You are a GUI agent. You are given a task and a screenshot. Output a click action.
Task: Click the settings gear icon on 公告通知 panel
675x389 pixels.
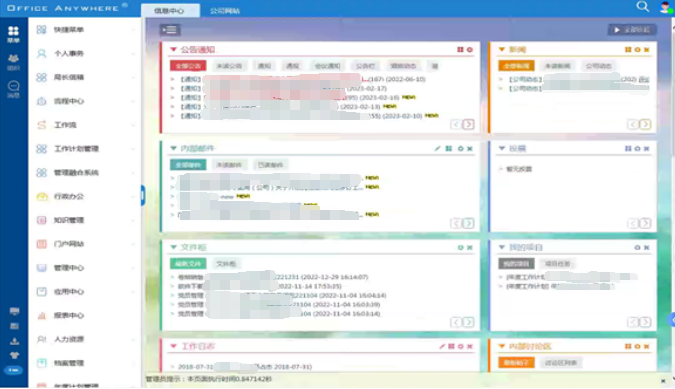[x=470, y=50]
